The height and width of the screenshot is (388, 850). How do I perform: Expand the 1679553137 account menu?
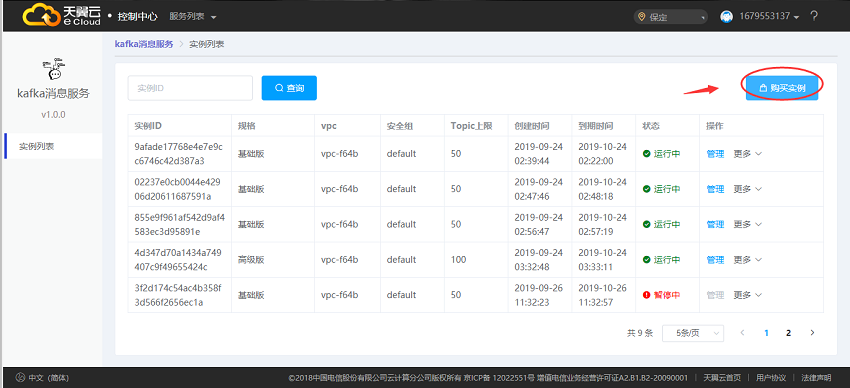[x=769, y=17]
